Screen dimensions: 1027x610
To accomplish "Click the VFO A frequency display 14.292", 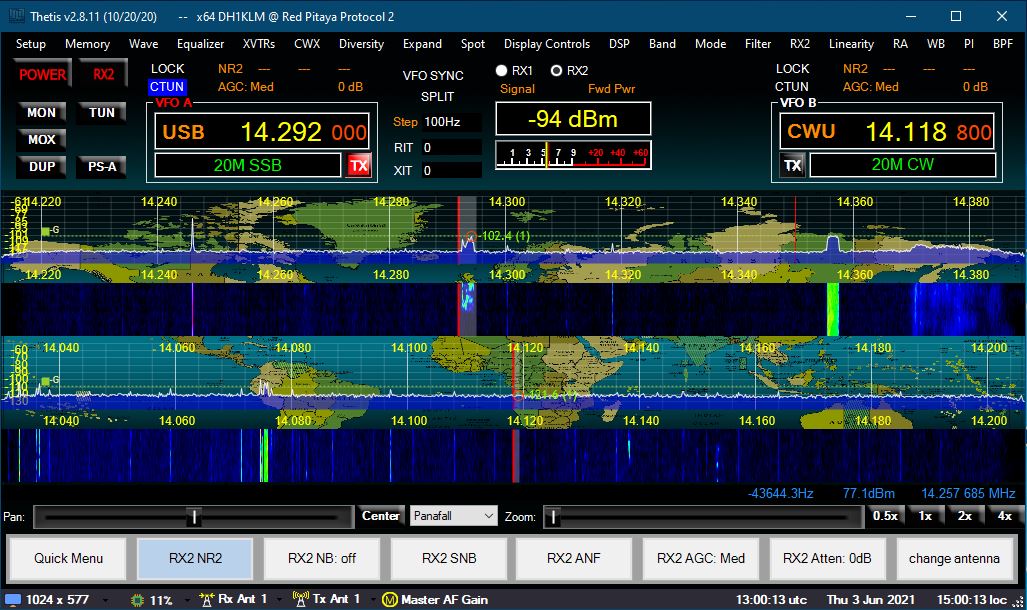I will click(x=281, y=132).
